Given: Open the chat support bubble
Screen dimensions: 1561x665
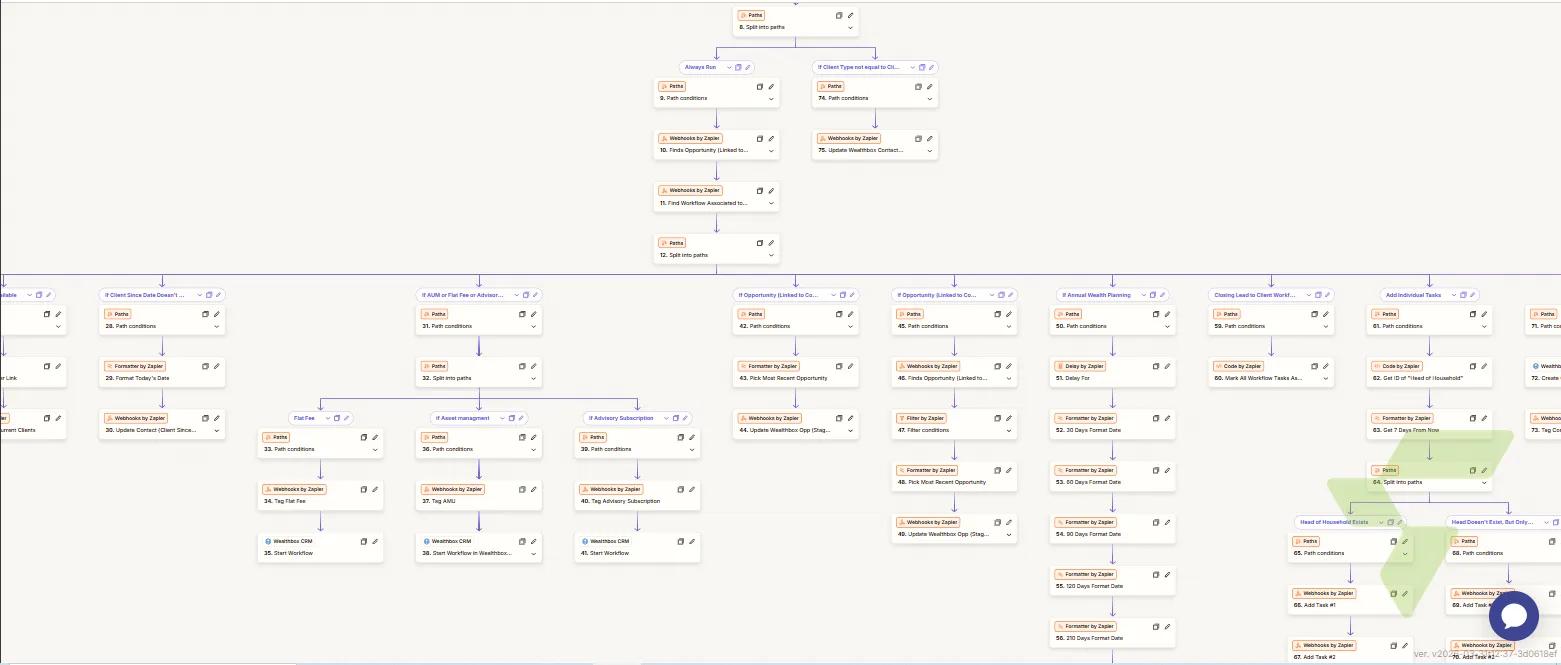Looking at the screenshot, I should [x=1513, y=616].
